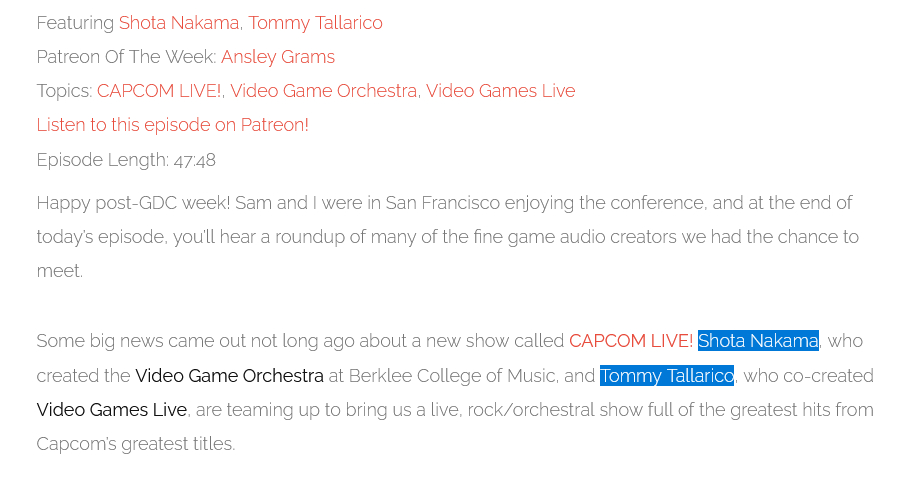Image resolution: width=914 pixels, height=481 pixels.
Task: Open Shota Nakama link in Featuring line
Action: coord(178,23)
